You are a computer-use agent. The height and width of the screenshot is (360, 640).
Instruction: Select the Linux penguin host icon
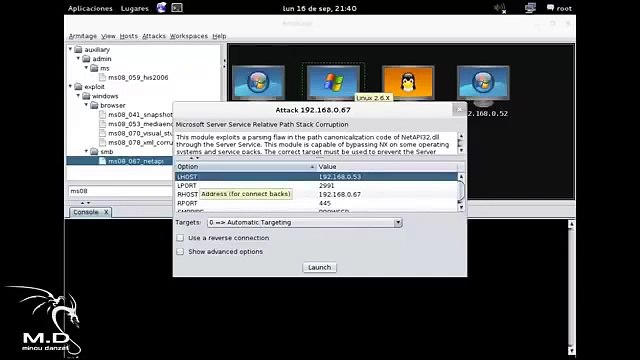tap(408, 82)
